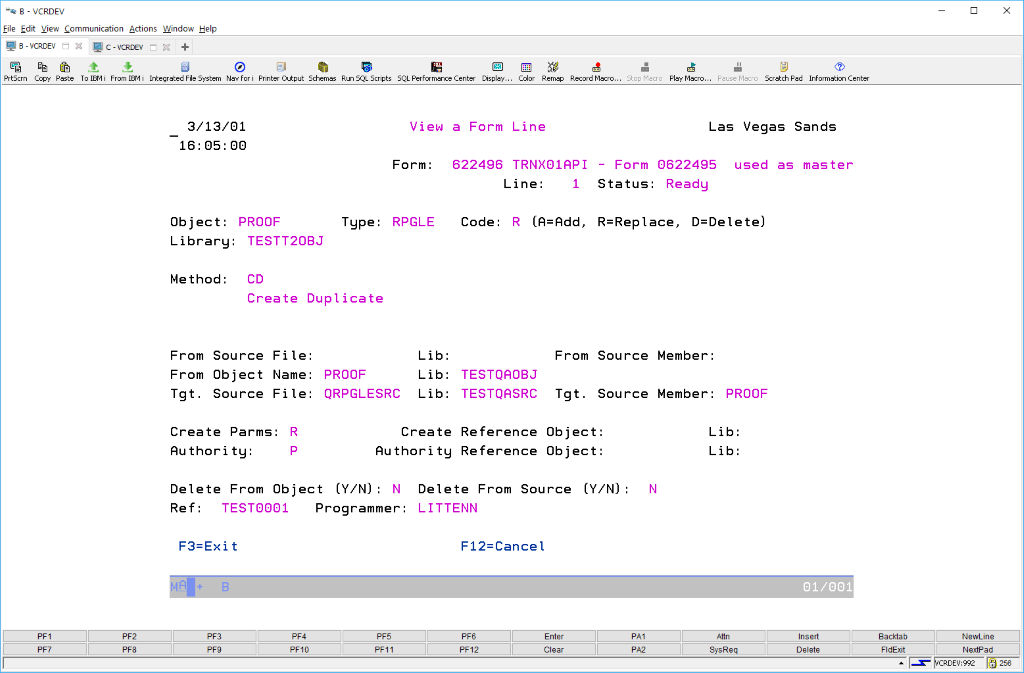1024x673 pixels.
Task: Click the VCRDEV:992 status bar entry
Action: coord(955,663)
